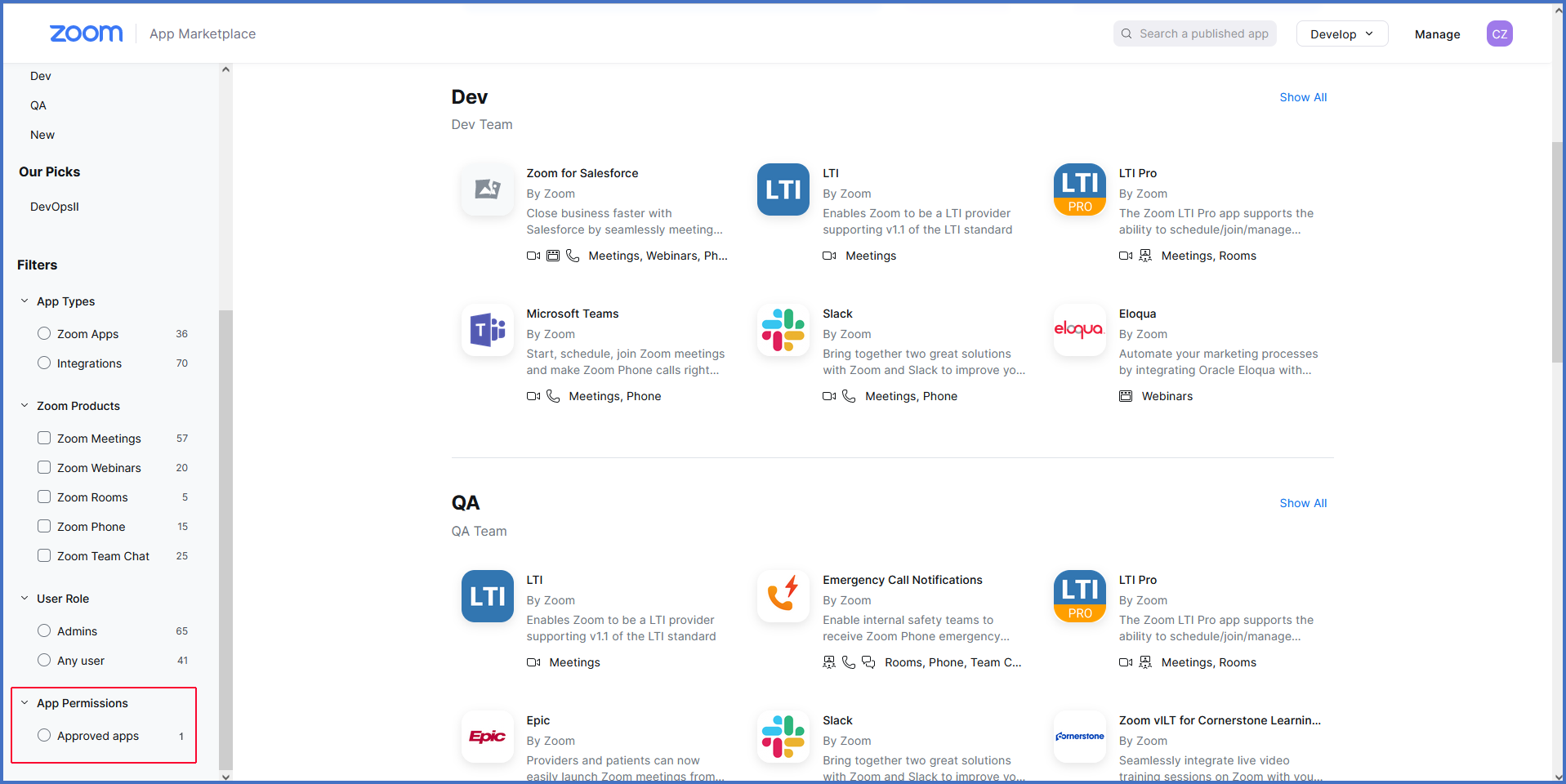Image resolution: width=1566 pixels, height=784 pixels.
Task: Select the Any user role option
Action: pyautogui.click(x=44, y=660)
